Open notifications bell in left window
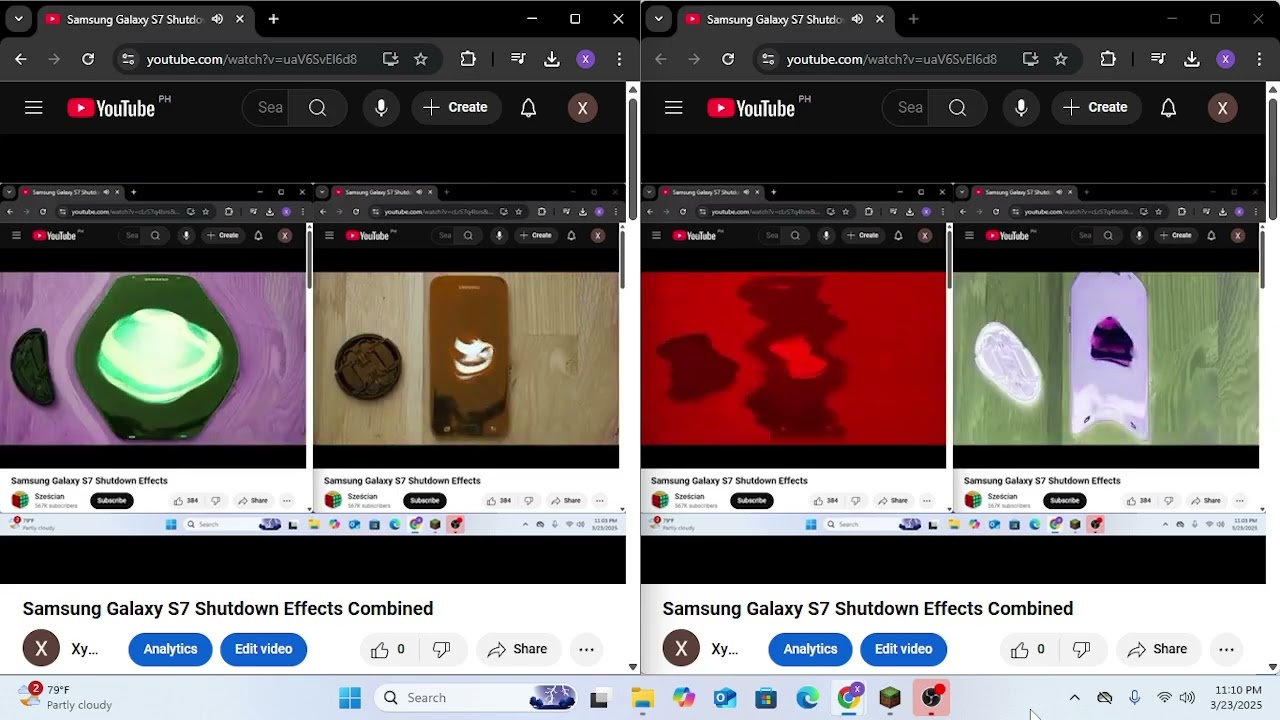This screenshot has width=1280, height=720. point(529,108)
